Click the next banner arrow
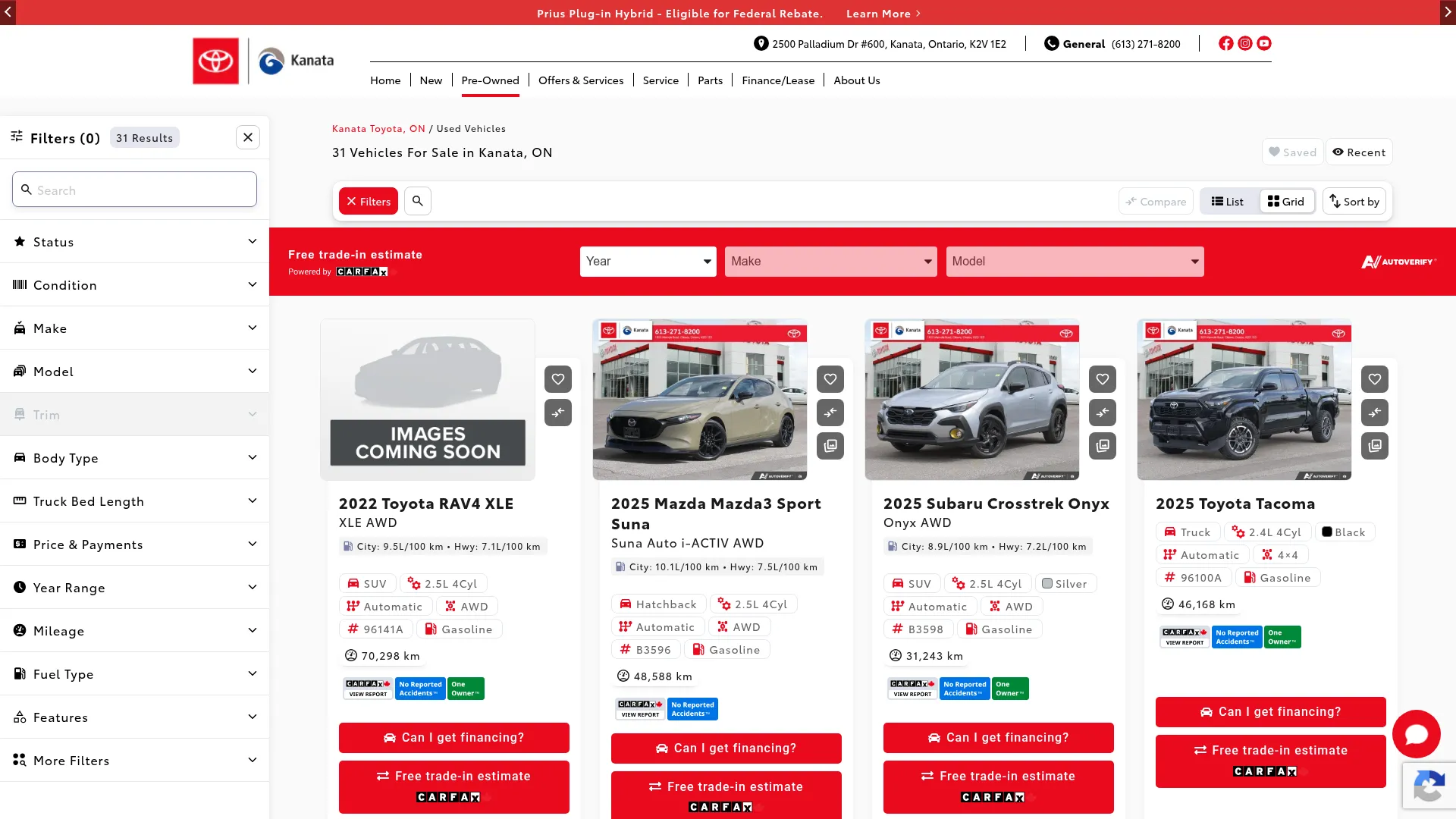 pos(1448,12)
